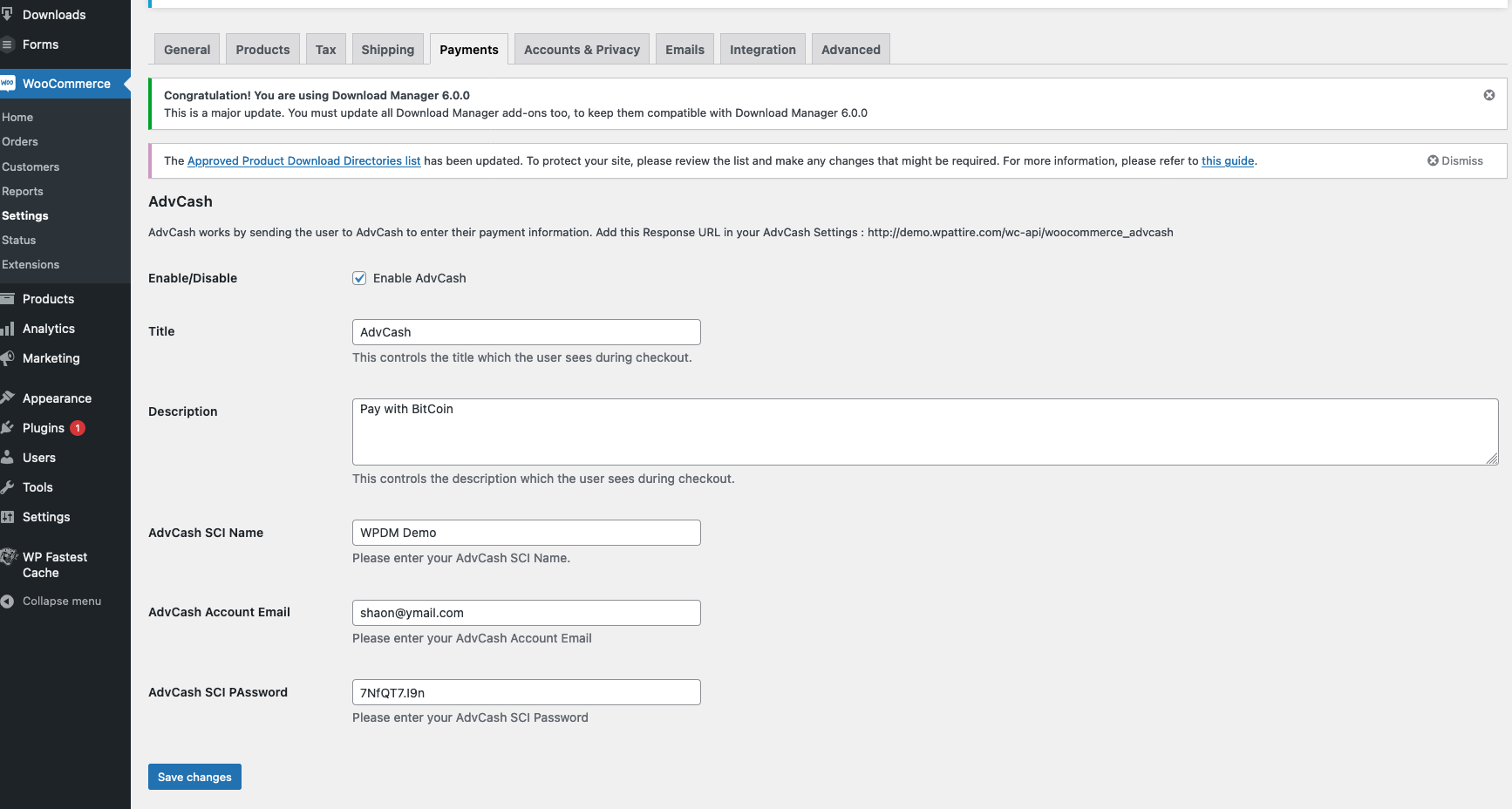Click the WooCommerce logo icon
Screen dimensions: 1512x809
click(7, 84)
